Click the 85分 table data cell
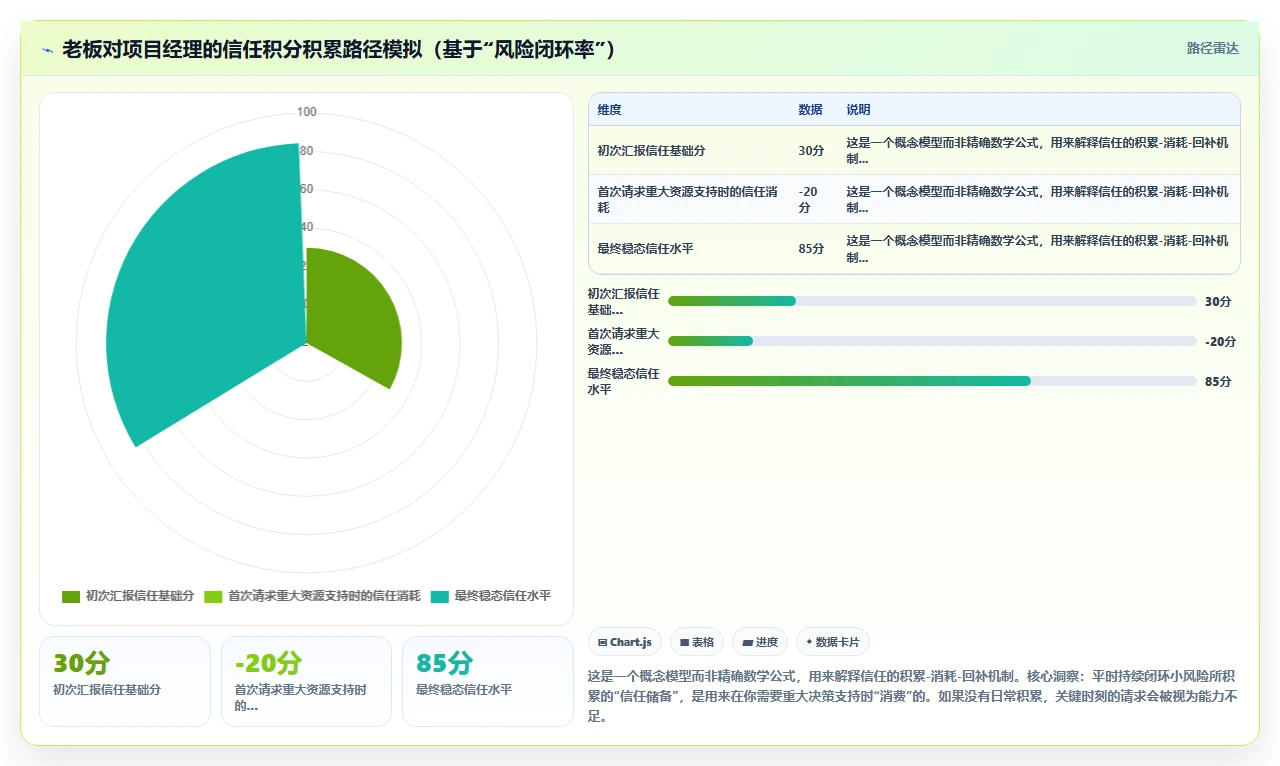The height and width of the screenshot is (766, 1280). click(811, 249)
